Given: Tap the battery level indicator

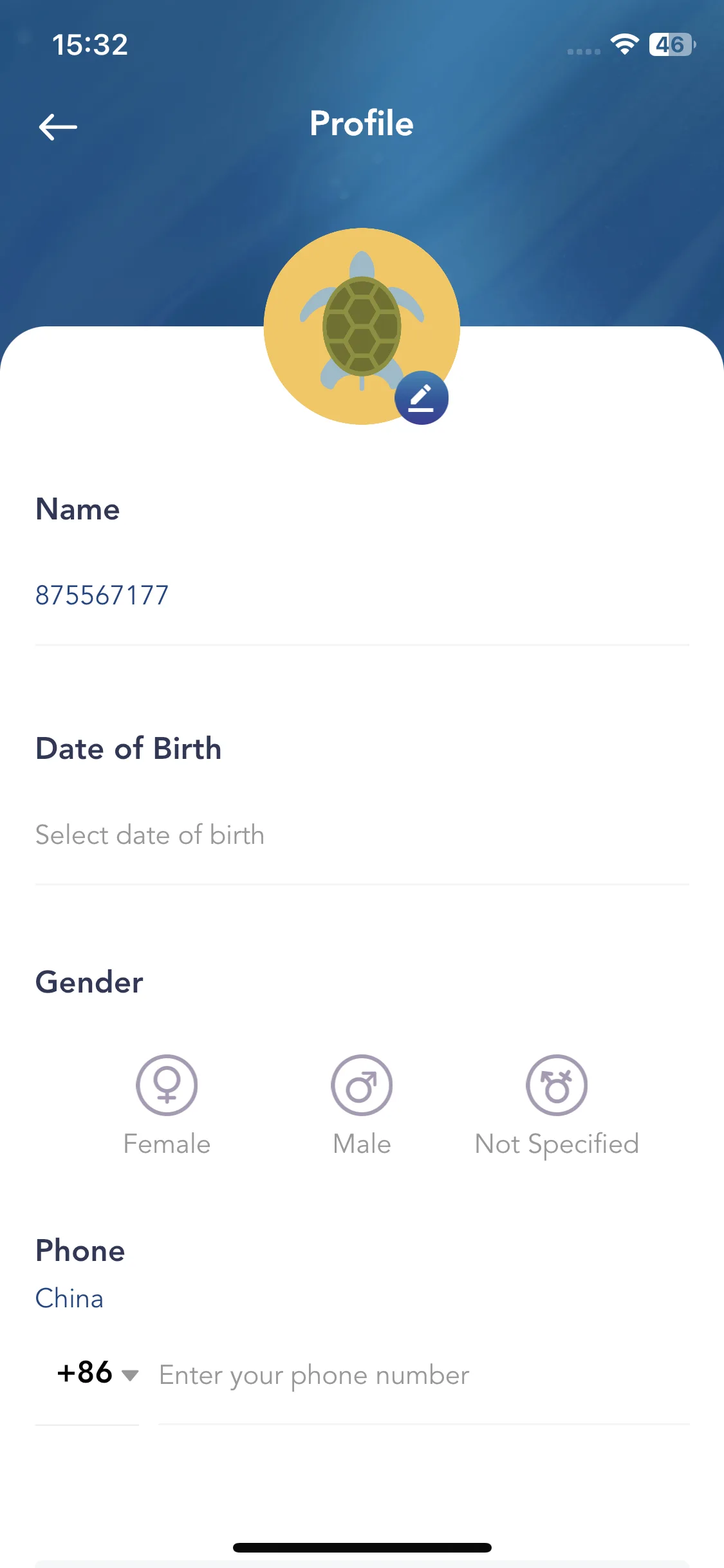Looking at the screenshot, I should (673, 44).
